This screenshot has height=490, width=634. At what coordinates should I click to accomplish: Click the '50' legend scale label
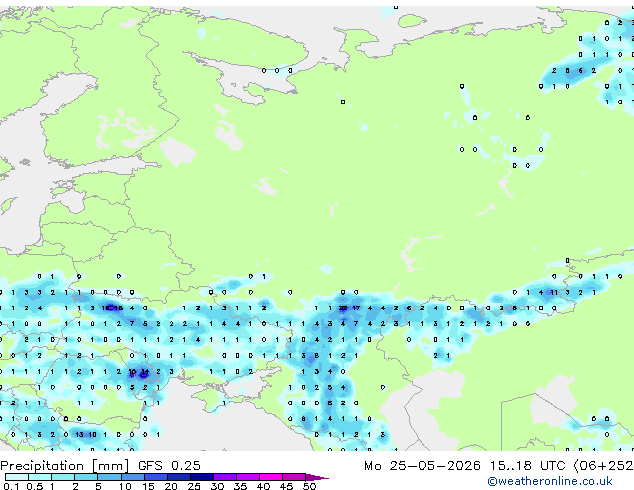click(309, 486)
